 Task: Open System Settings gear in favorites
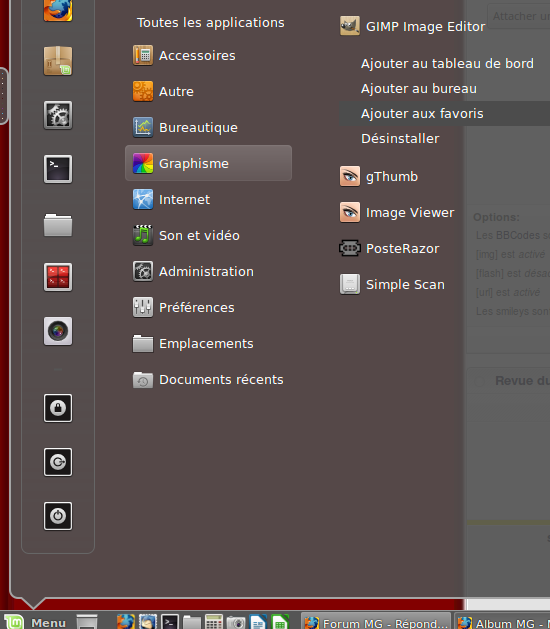pos(58,115)
